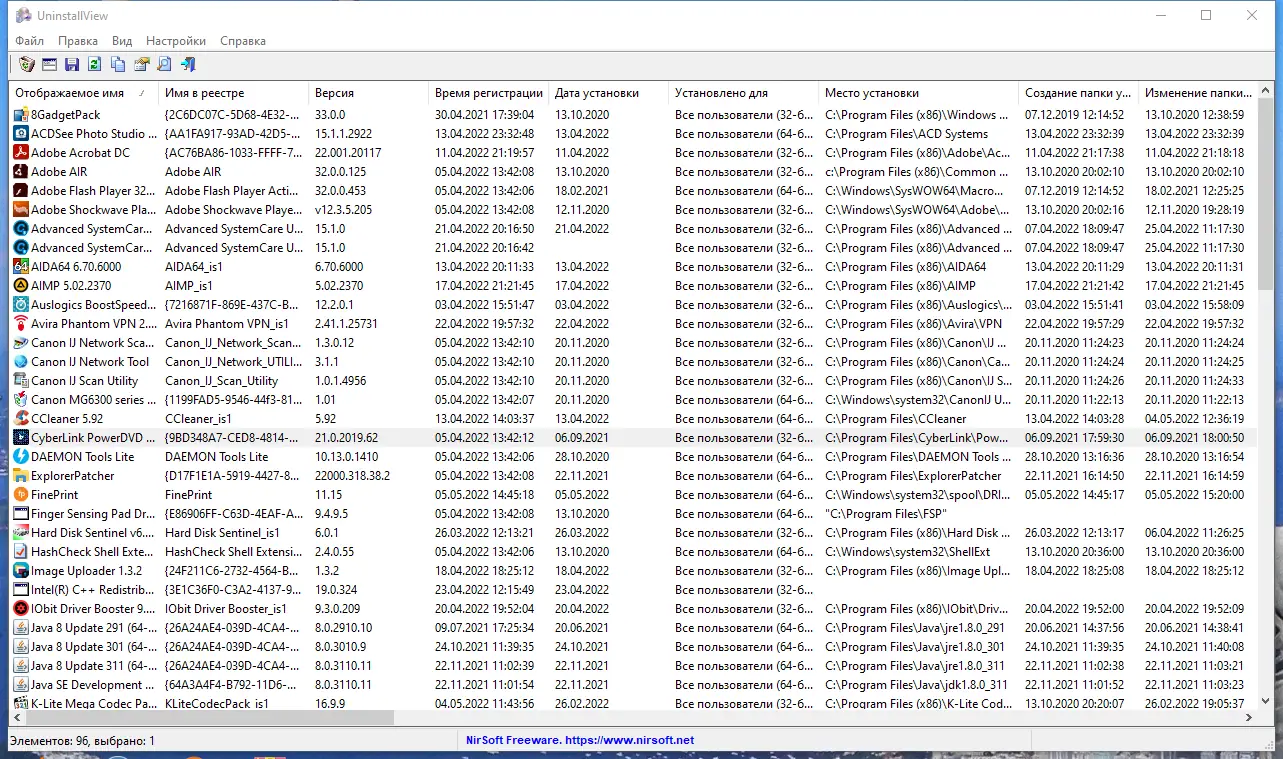Click the Properties toolbar icon
The image size is (1283, 759).
pos(141,65)
